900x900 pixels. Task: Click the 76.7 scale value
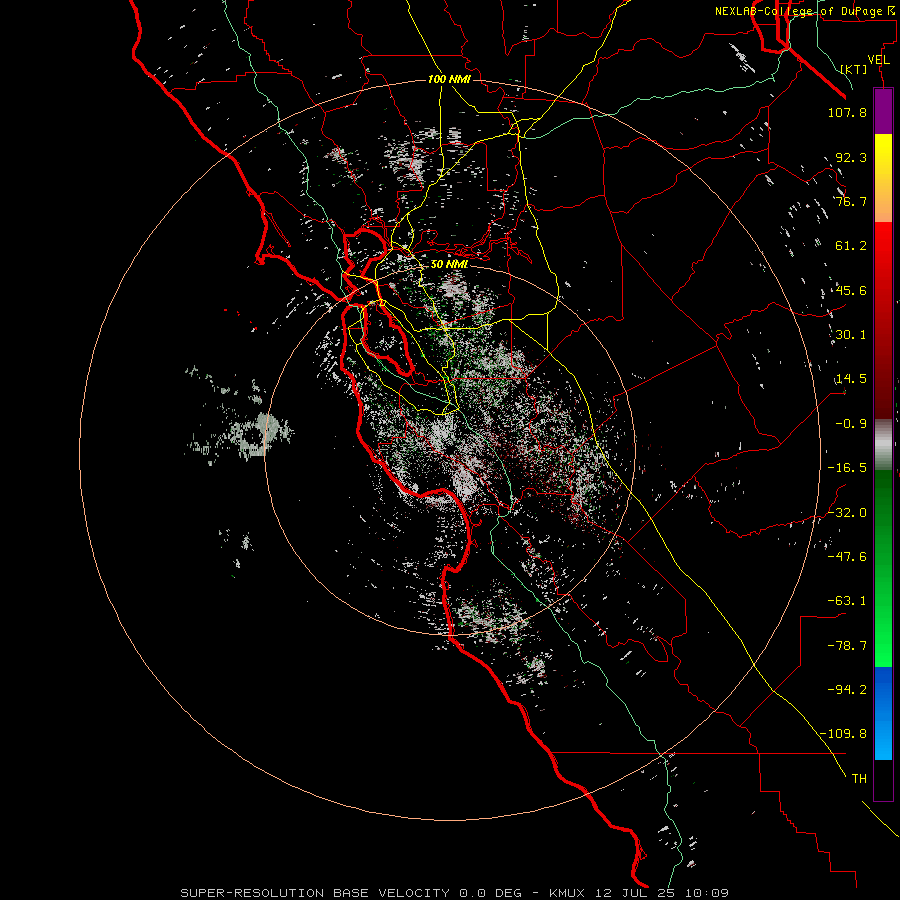[851, 201]
